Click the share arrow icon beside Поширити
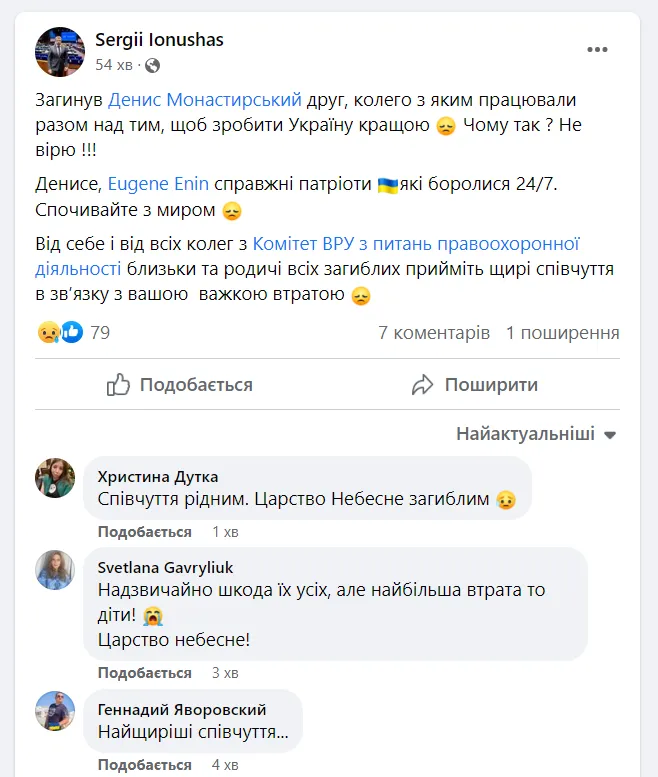Viewport: 658px width, 777px height. pyautogui.click(x=423, y=385)
